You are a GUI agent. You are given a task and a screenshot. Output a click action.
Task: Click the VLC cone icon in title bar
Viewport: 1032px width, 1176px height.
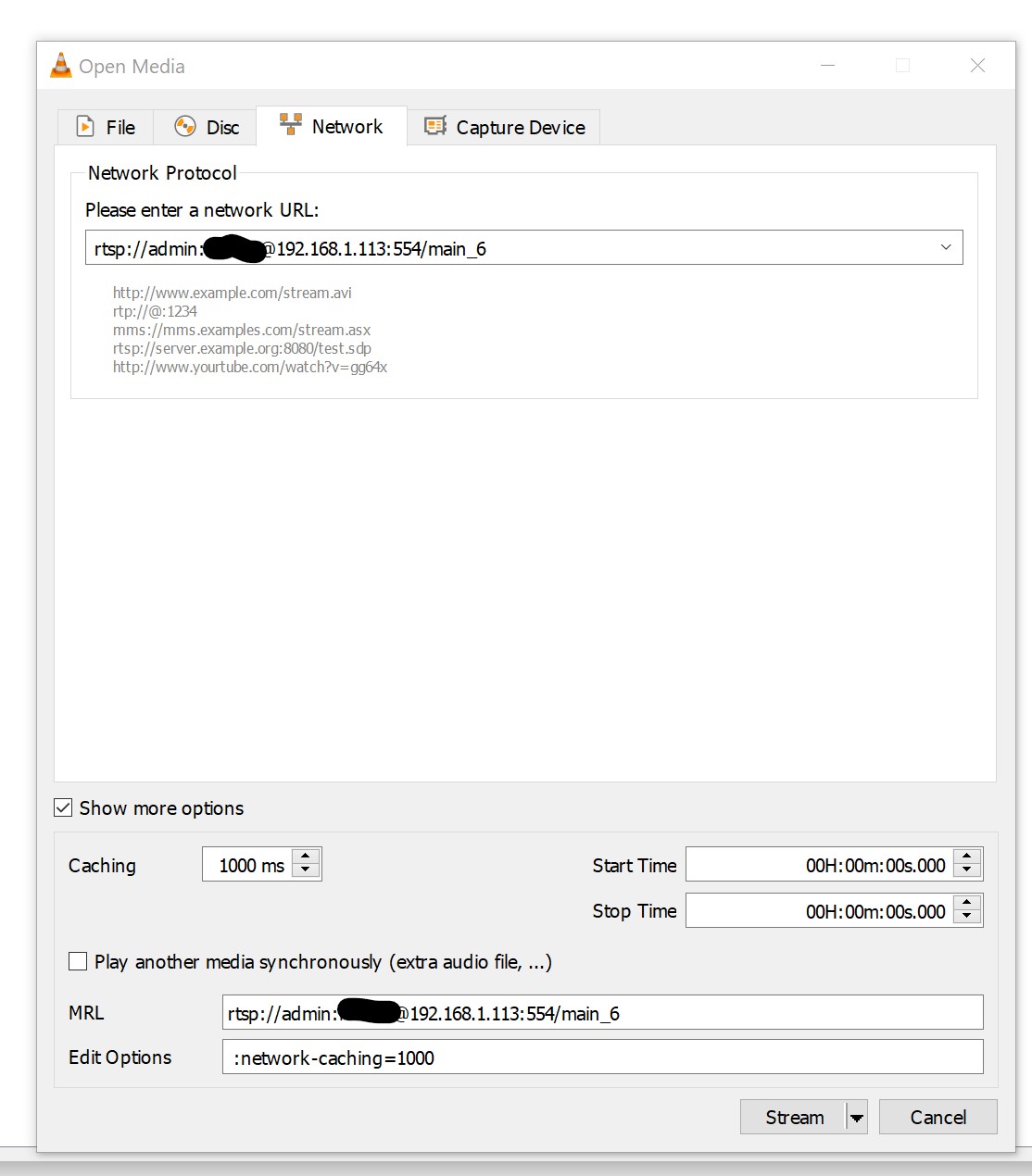click(60, 66)
